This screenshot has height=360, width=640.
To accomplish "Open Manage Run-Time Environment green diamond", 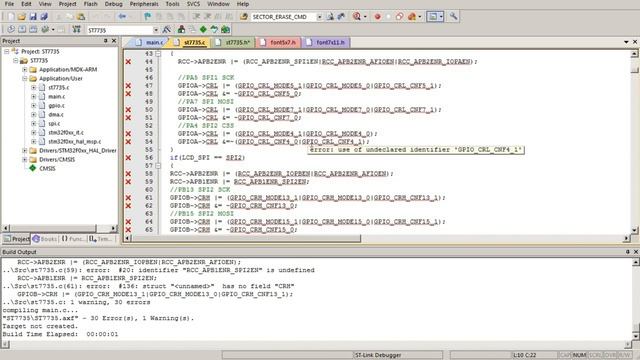I will [203, 30].
